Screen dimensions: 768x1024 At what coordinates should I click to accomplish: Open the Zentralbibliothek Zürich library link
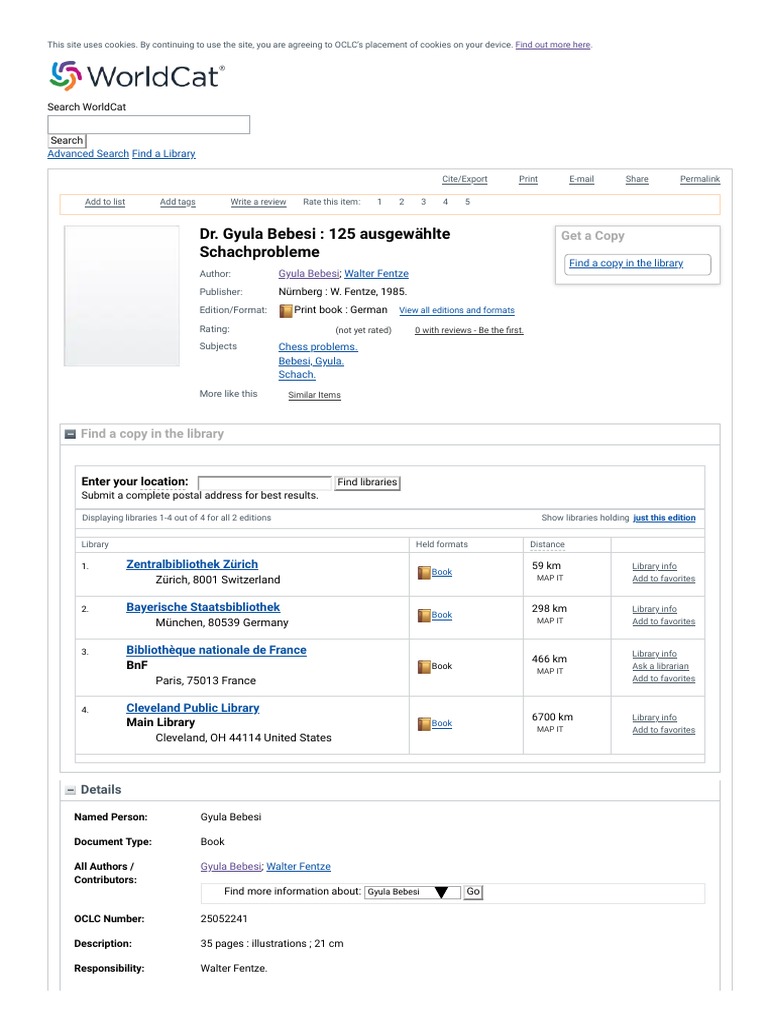[x=192, y=564]
